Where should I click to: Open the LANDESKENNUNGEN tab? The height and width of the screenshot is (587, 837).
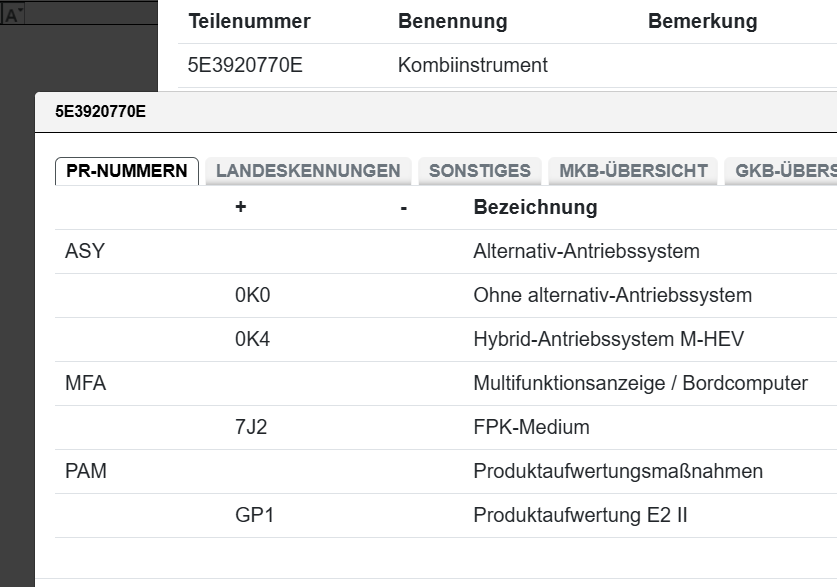coord(308,171)
